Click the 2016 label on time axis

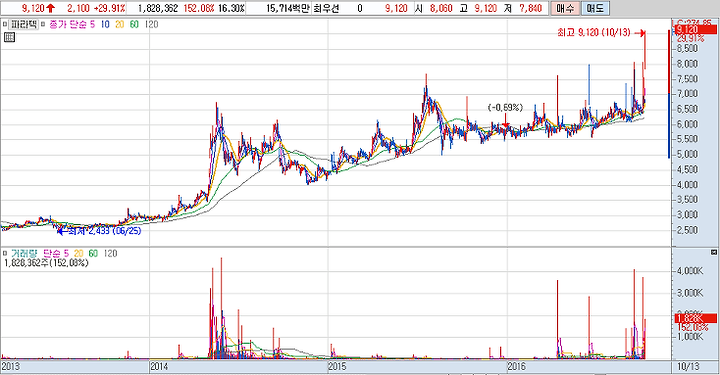pos(517,366)
